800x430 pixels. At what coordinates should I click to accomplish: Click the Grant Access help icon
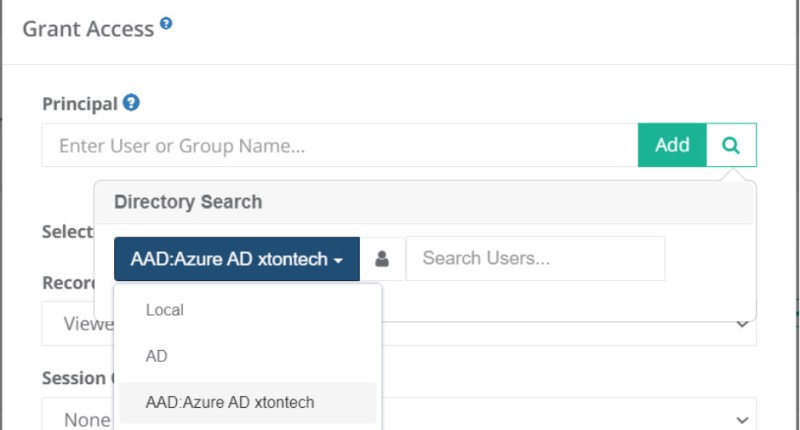166,23
